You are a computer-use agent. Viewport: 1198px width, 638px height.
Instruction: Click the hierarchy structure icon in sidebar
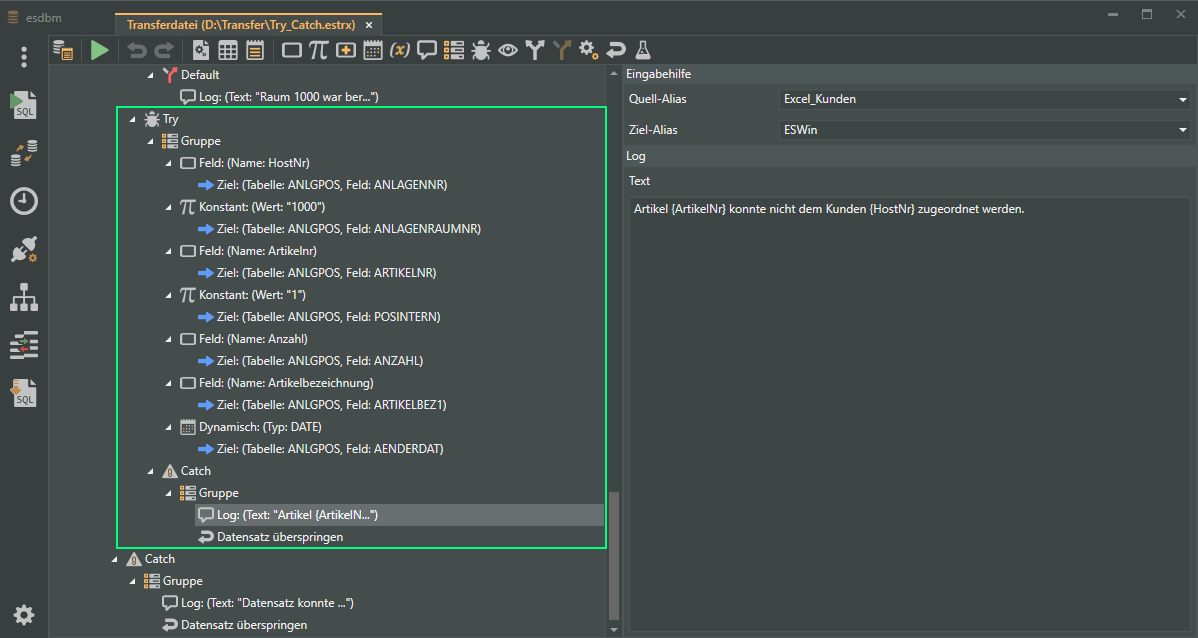24,297
